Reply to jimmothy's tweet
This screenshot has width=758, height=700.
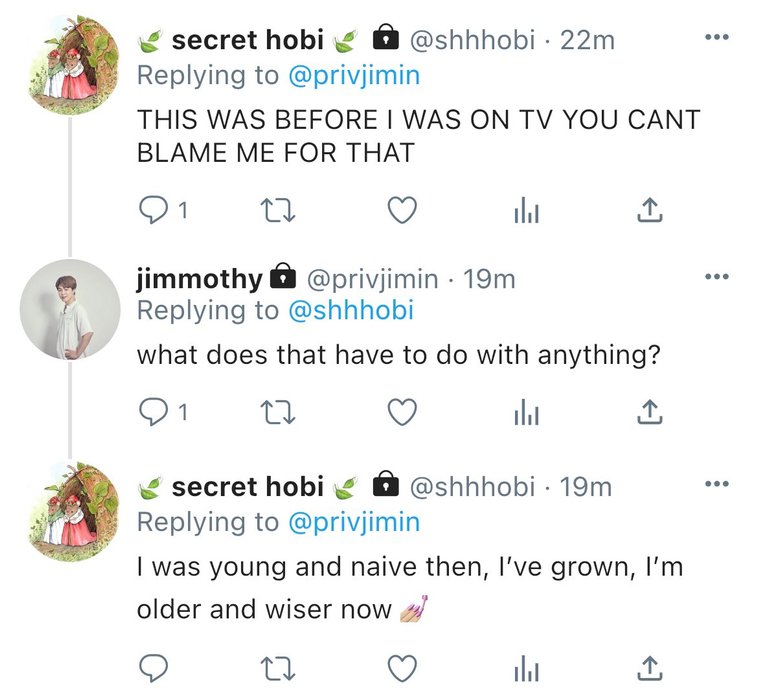pyautogui.click(x=153, y=411)
